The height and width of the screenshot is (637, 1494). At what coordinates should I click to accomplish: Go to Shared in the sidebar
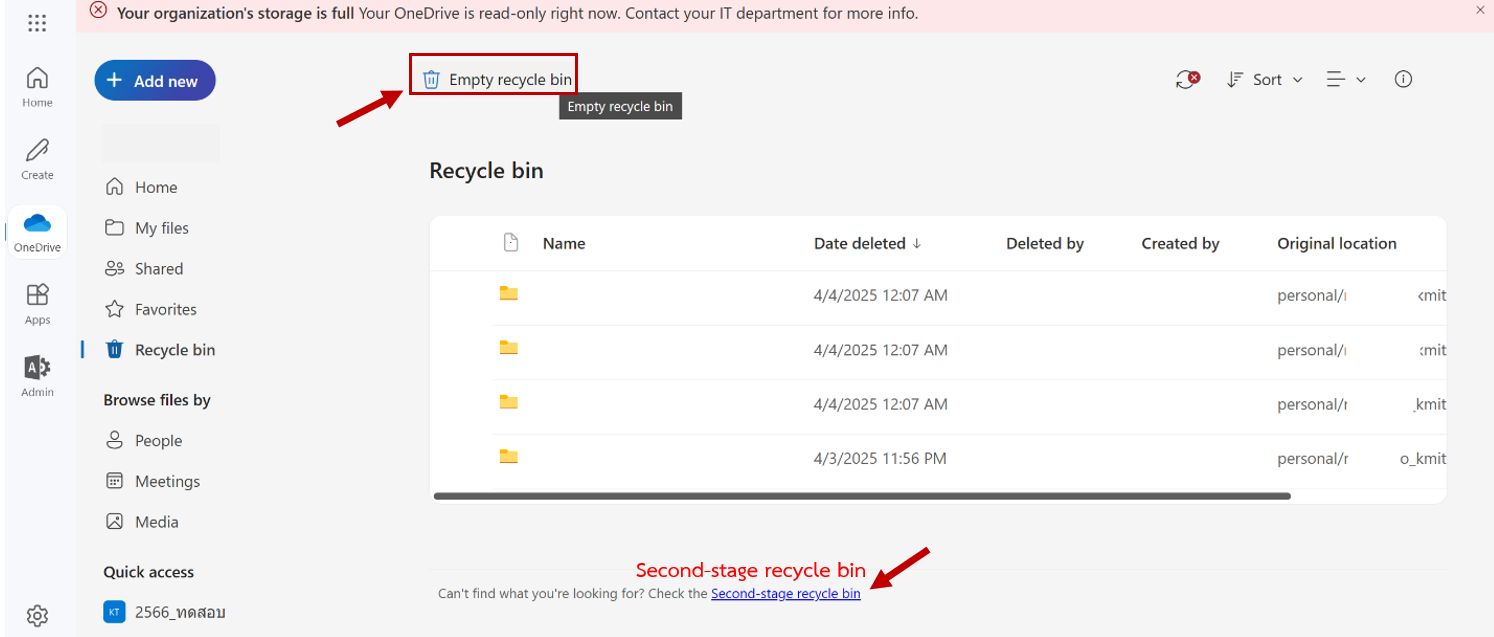pyautogui.click(x=158, y=269)
